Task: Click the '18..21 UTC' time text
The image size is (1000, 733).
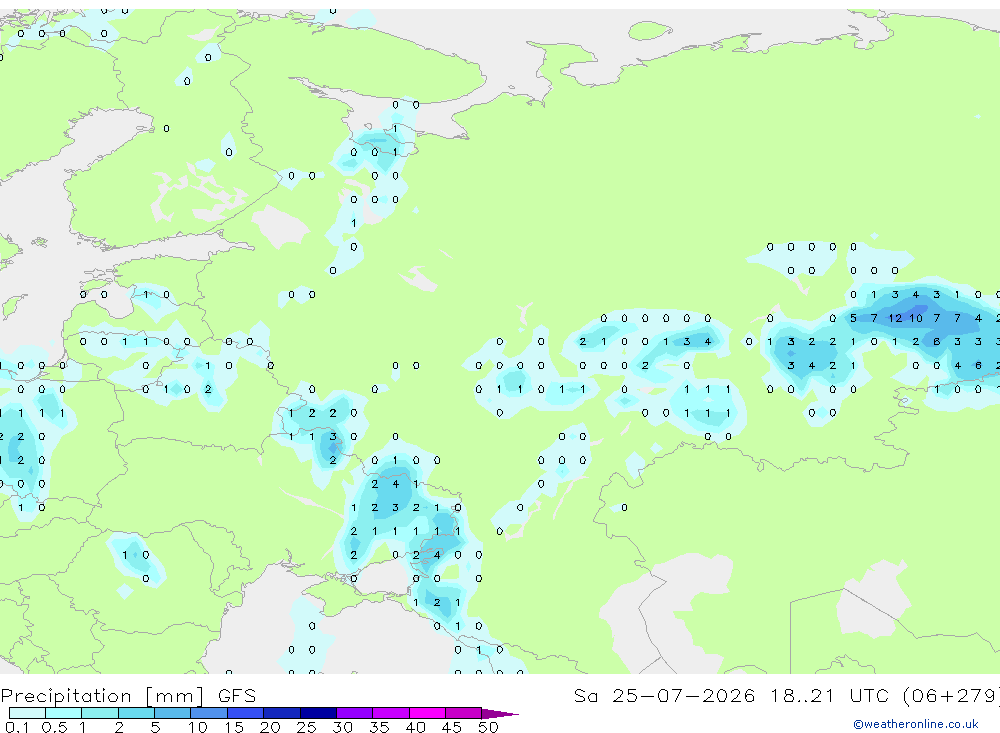Action: click(828, 695)
